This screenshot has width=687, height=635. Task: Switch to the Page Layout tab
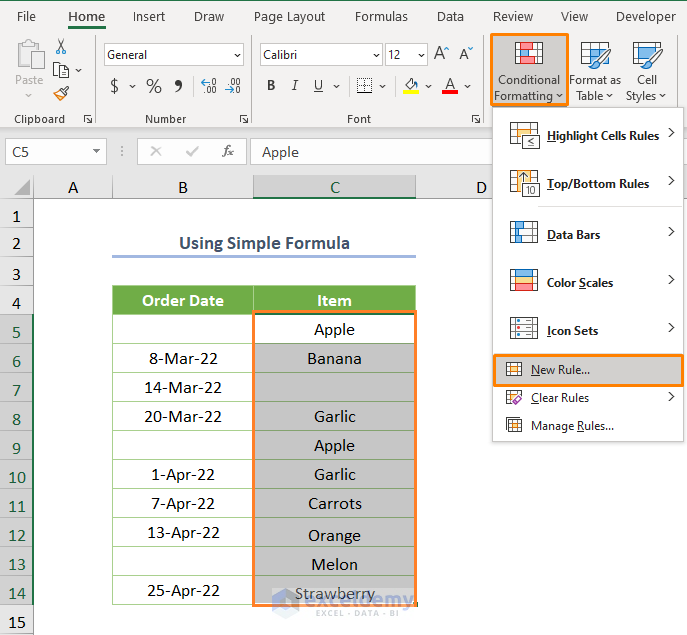tap(289, 17)
